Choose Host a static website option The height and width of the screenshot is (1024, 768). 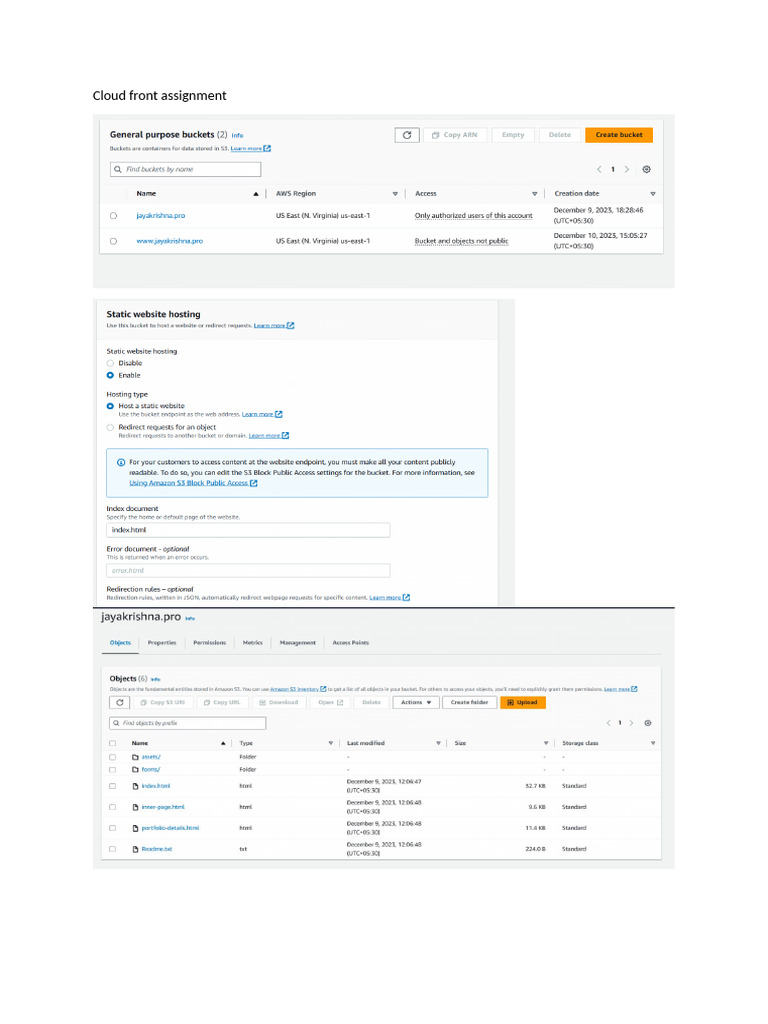110,406
